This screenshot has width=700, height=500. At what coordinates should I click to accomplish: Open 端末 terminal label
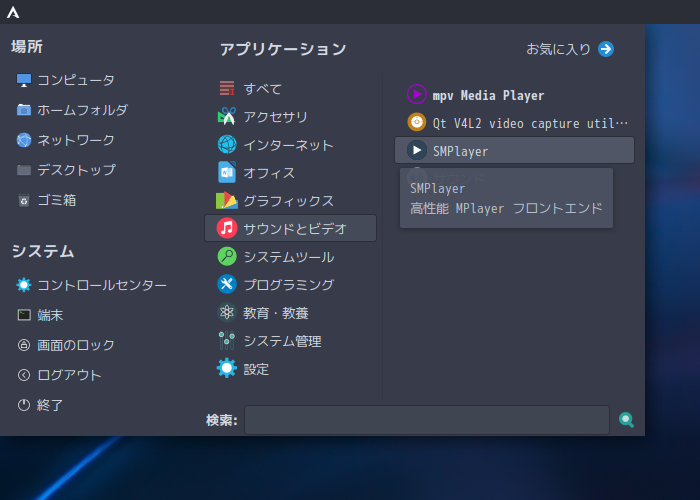tap(50, 315)
